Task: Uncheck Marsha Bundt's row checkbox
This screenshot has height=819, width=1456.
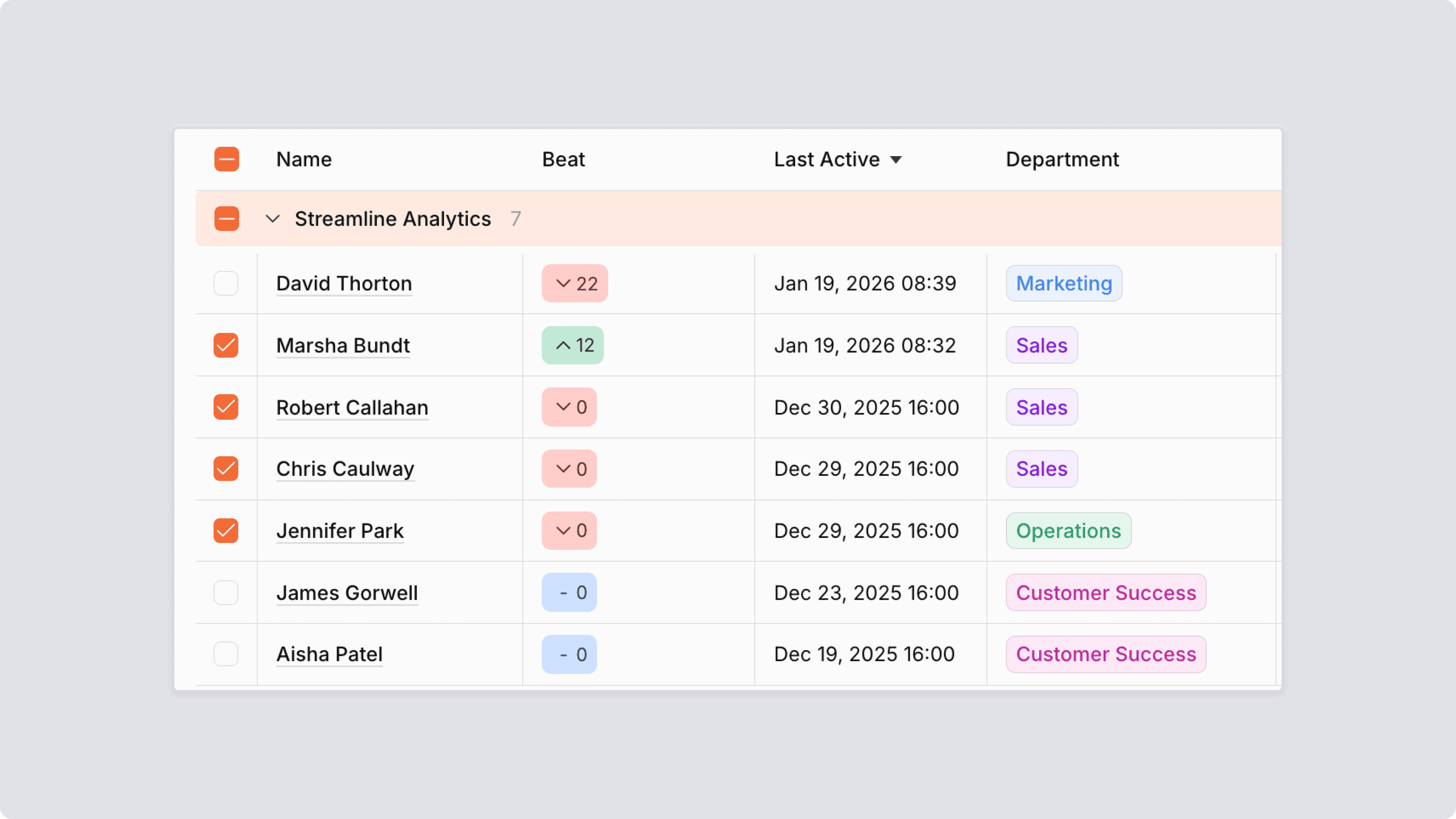Action: (x=226, y=345)
